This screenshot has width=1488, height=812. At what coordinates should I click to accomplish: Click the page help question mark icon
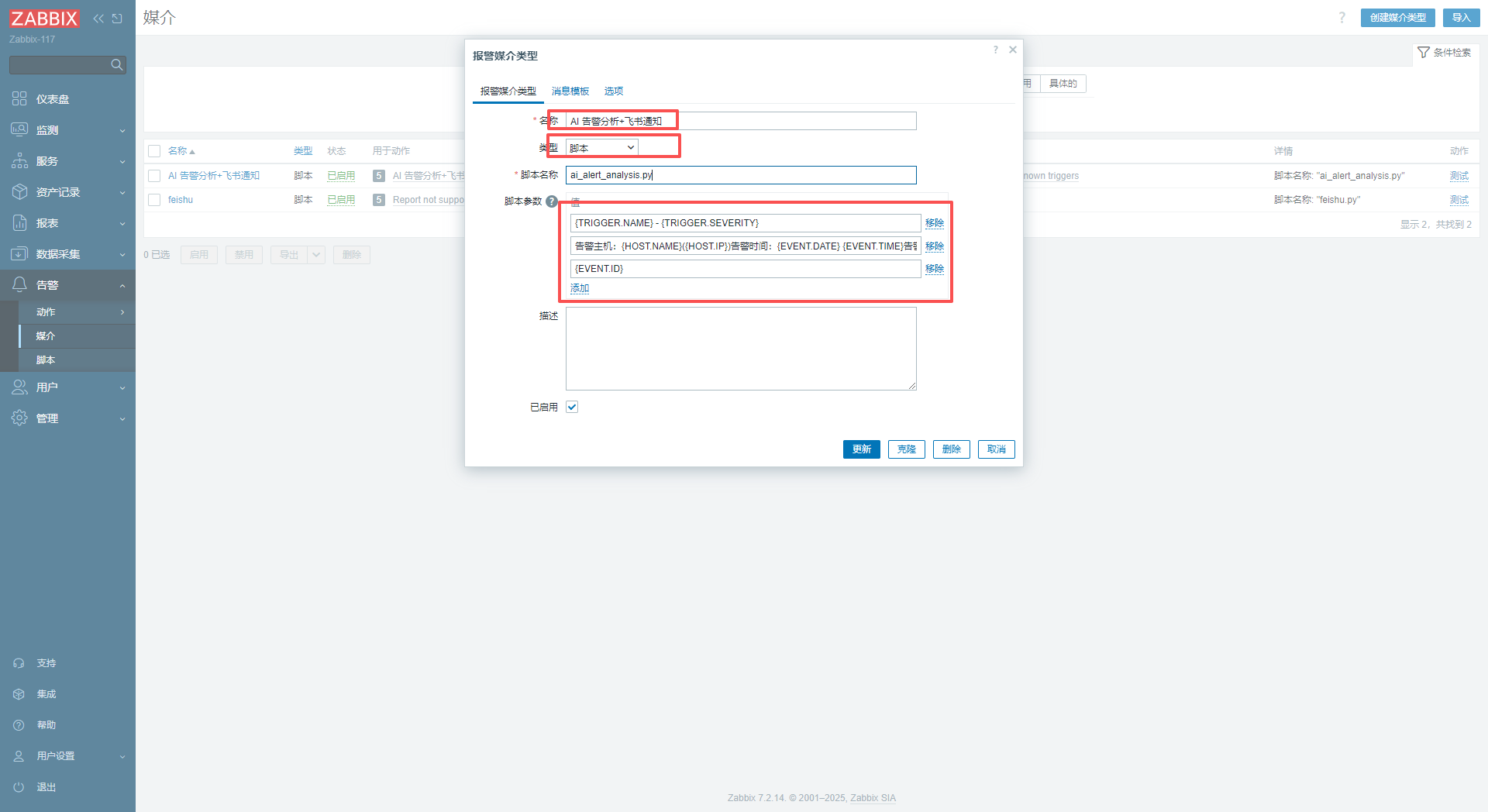pyautogui.click(x=1342, y=18)
